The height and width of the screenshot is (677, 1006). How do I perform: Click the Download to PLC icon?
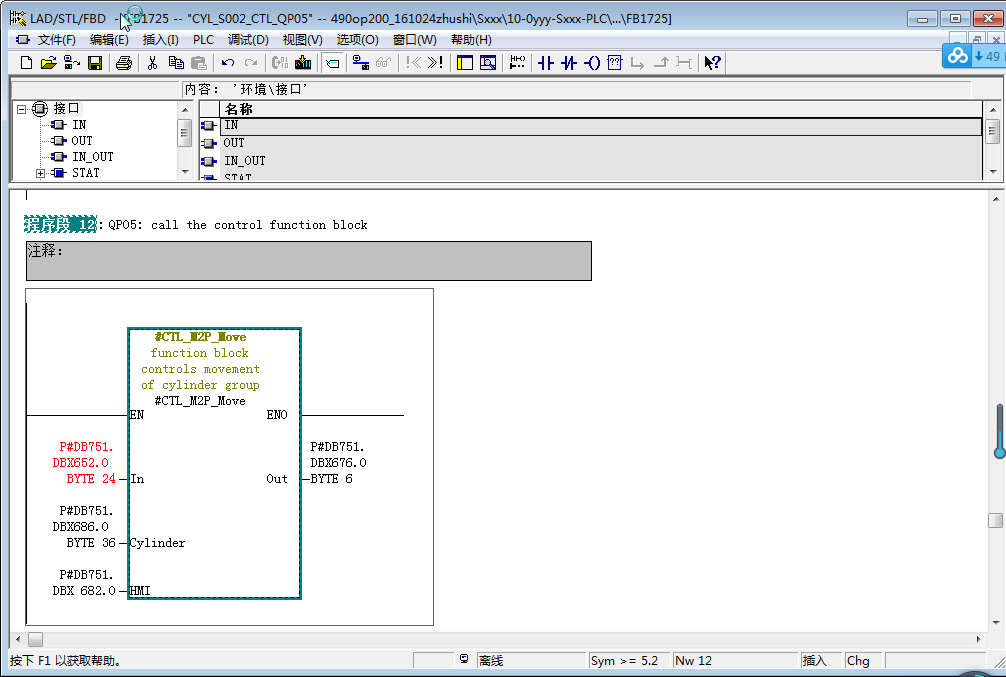(302, 63)
